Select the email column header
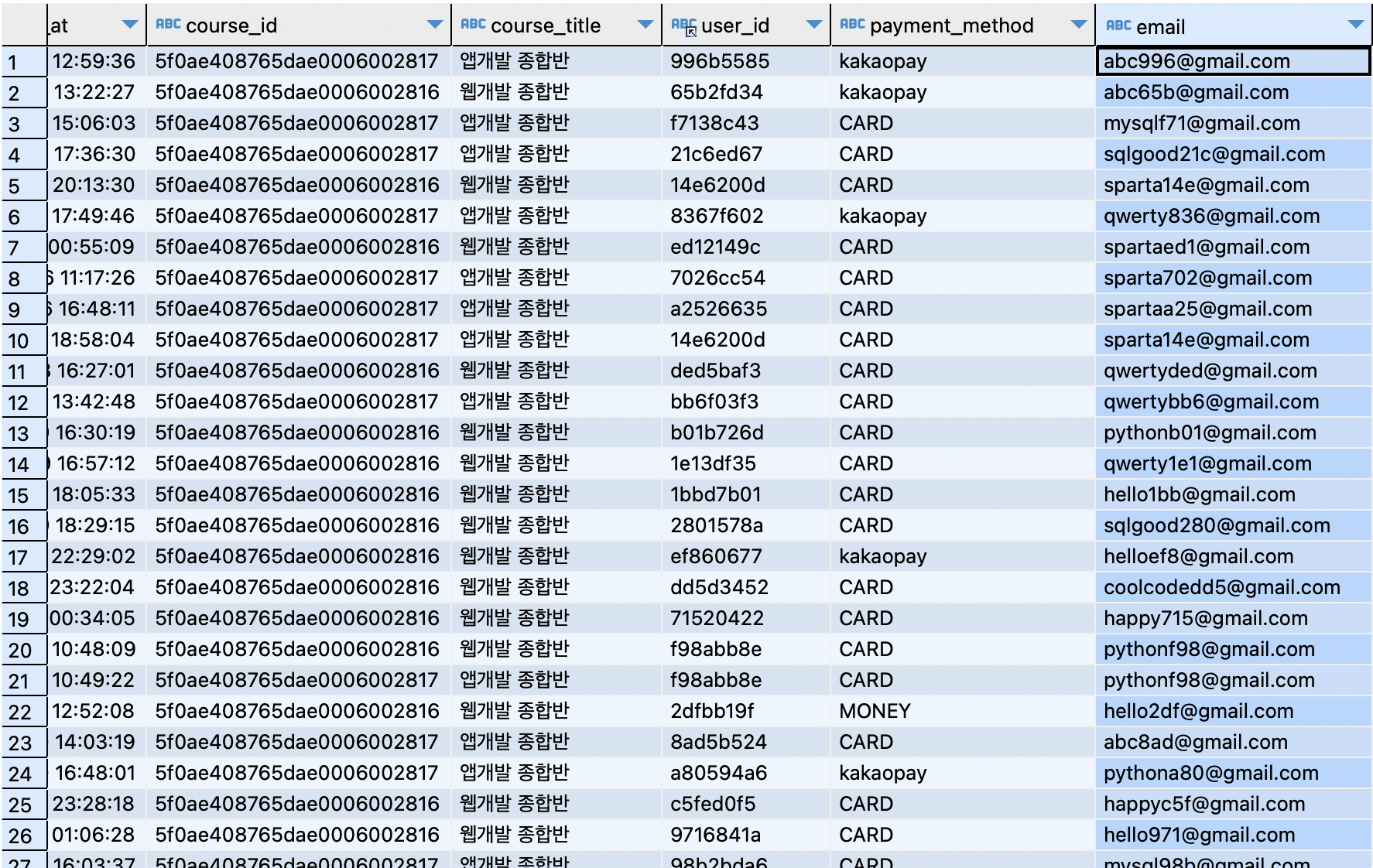Screen dimensions: 1373x868 [x=1234, y=26]
